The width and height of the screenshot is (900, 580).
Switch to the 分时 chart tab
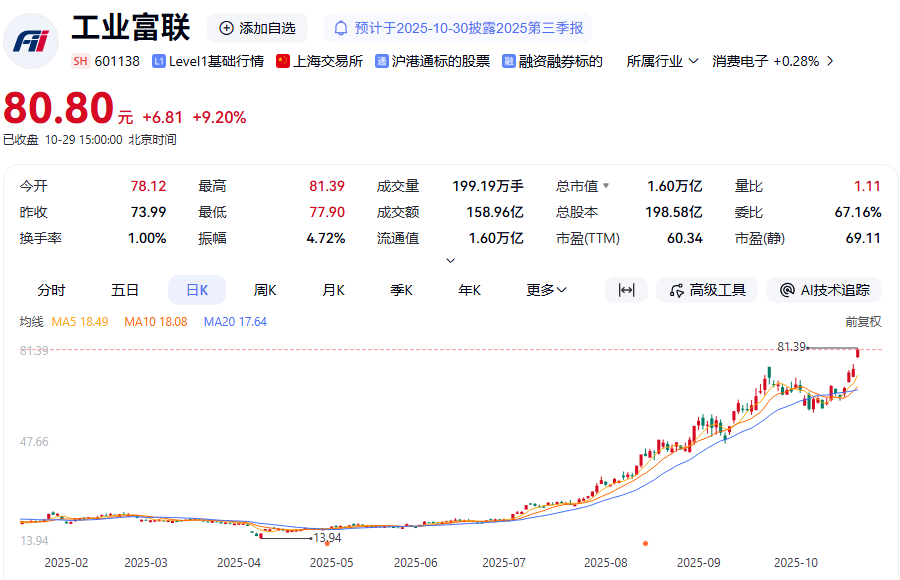tap(51, 290)
